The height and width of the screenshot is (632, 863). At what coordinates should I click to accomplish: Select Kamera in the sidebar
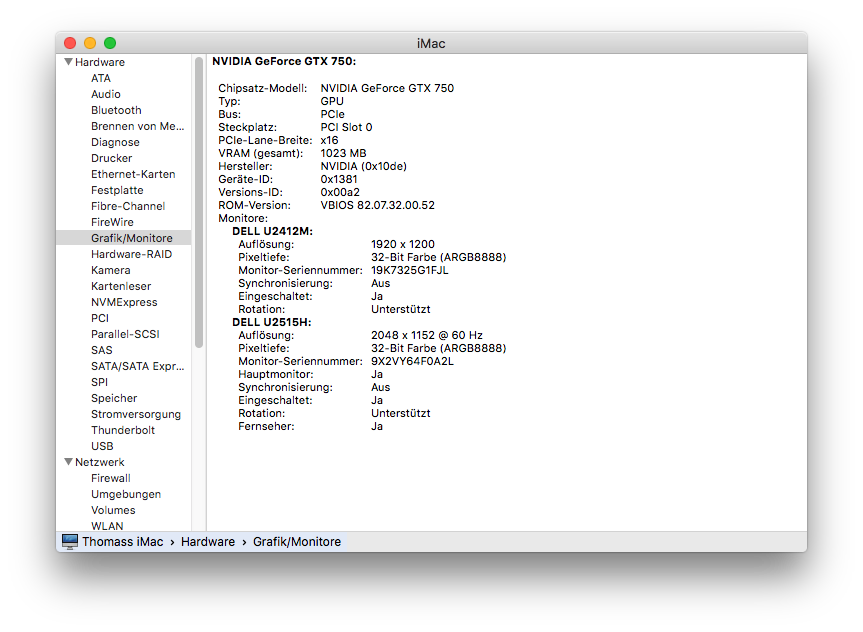[111, 270]
